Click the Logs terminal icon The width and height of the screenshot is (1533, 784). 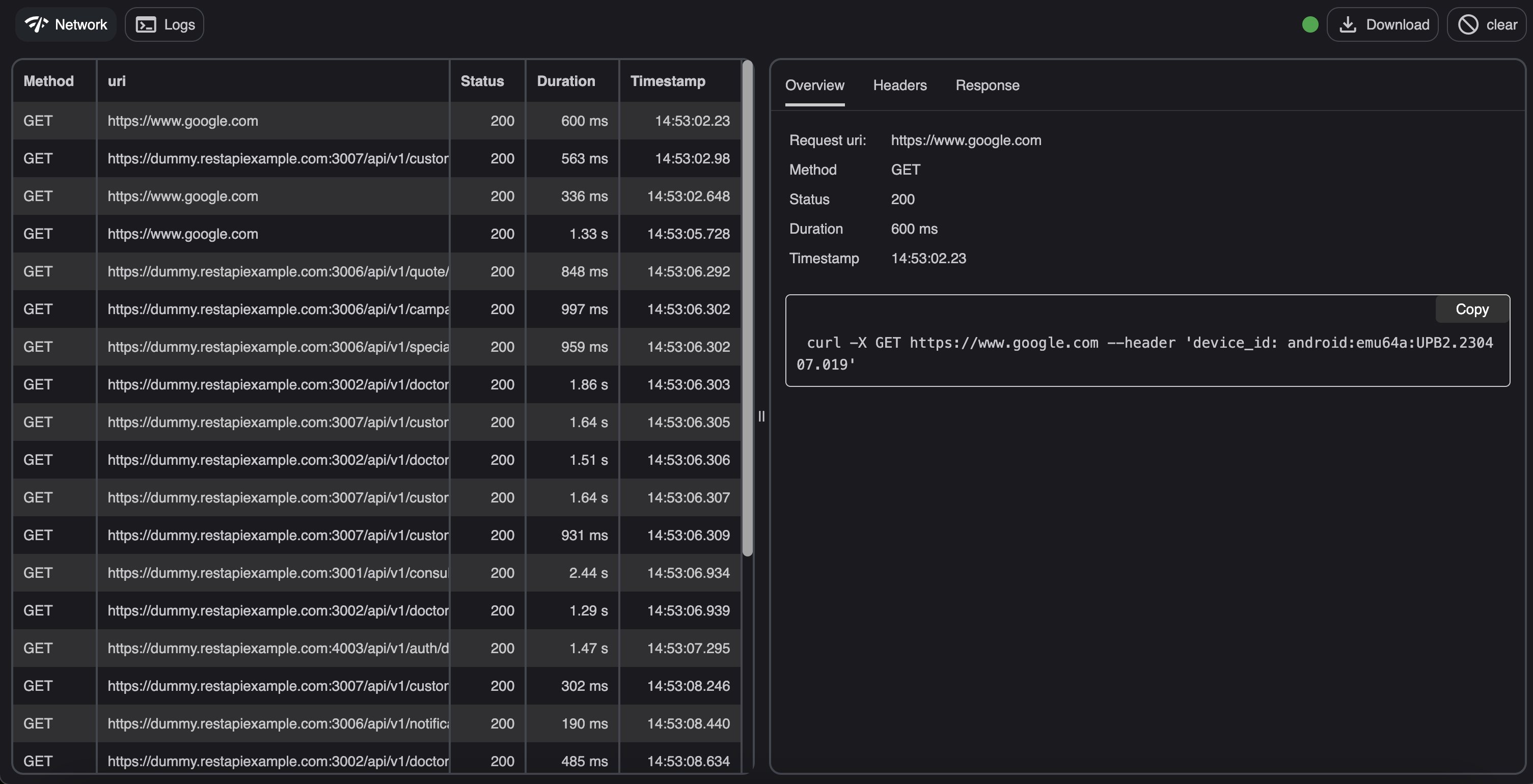146,24
